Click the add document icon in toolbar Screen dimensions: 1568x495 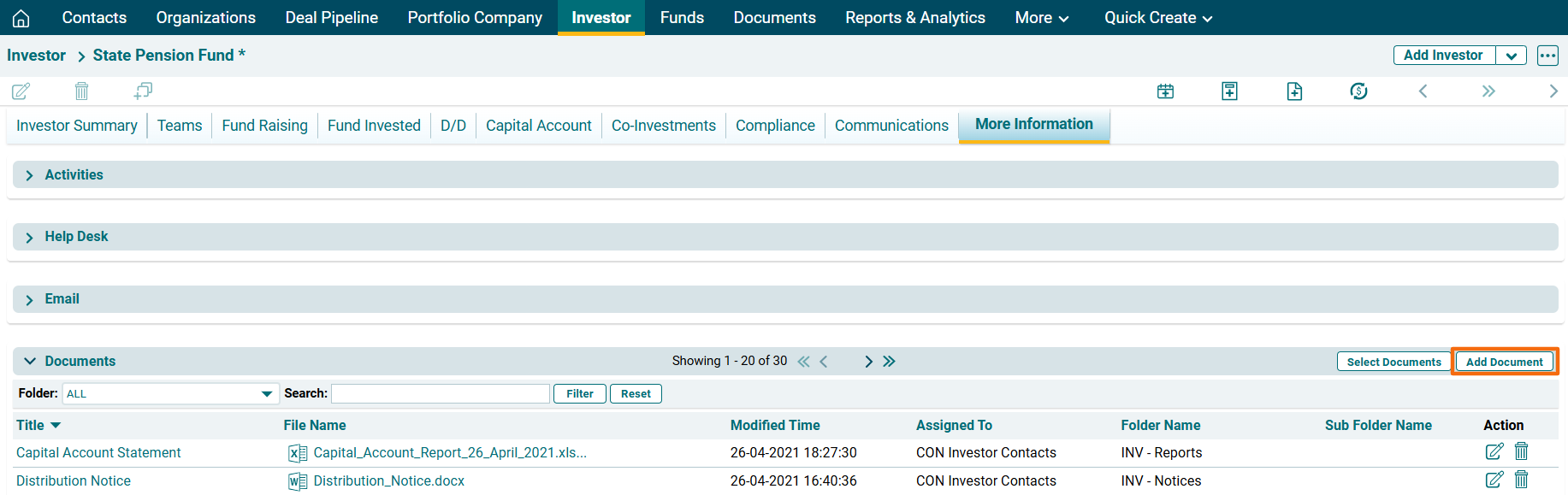(1294, 91)
